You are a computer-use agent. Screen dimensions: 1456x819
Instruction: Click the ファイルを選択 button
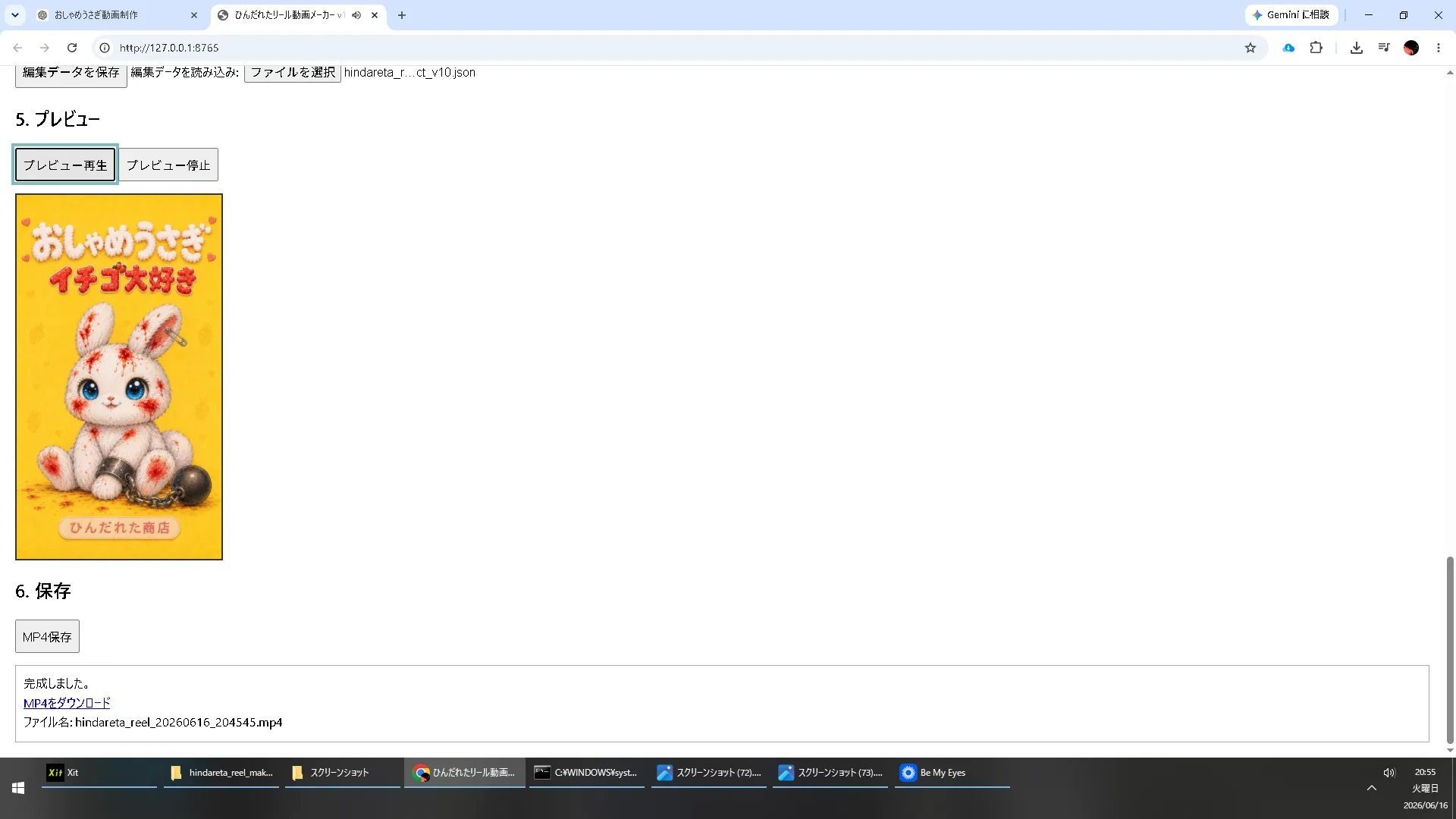point(293,73)
